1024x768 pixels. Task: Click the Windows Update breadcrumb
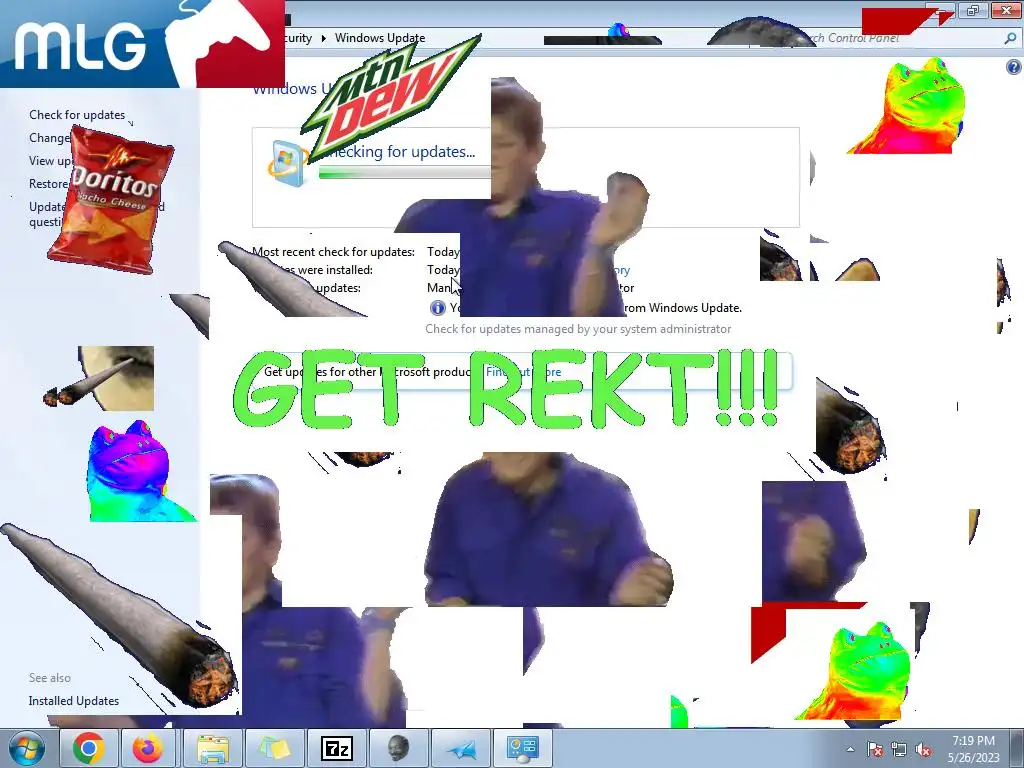[x=380, y=38]
